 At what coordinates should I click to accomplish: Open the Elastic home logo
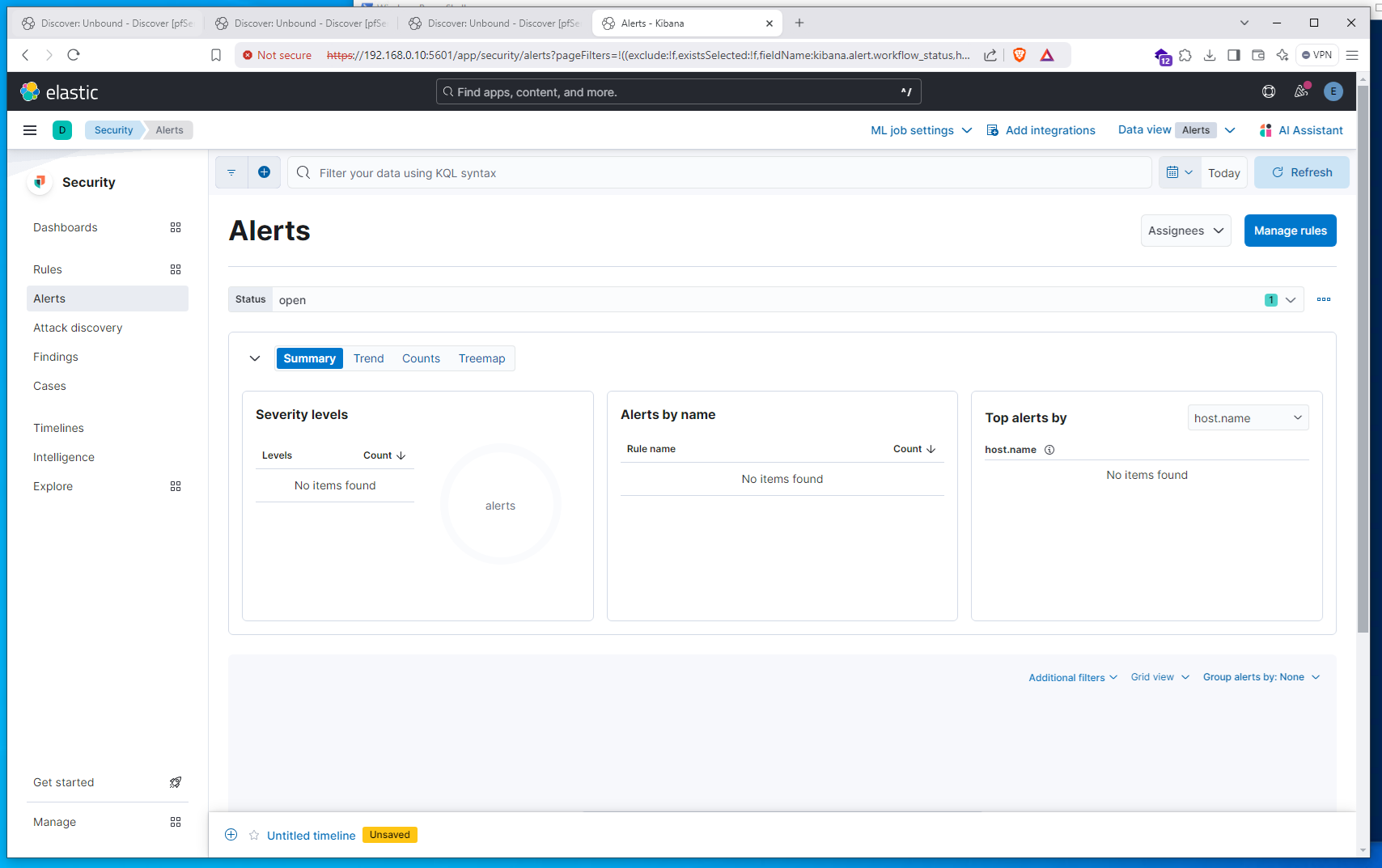click(59, 92)
